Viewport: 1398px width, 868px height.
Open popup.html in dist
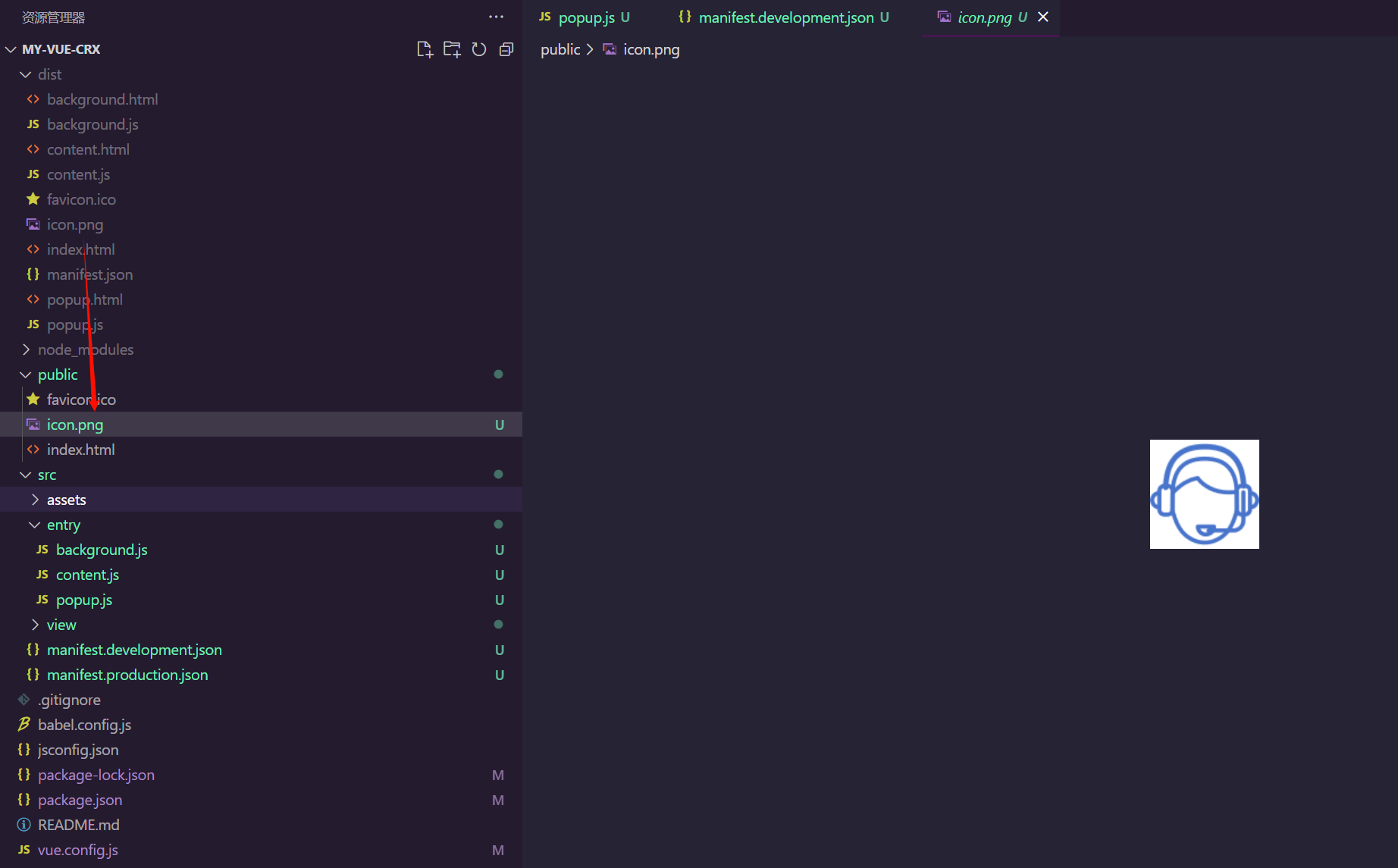pyautogui.click(x=85, y=299)
